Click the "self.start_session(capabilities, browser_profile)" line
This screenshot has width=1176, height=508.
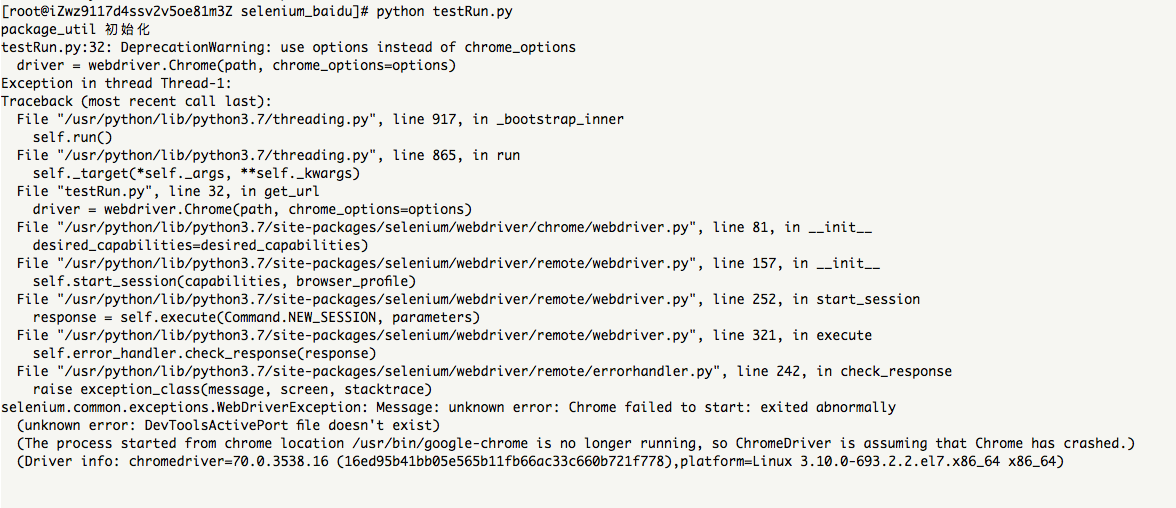pos(224,282)
